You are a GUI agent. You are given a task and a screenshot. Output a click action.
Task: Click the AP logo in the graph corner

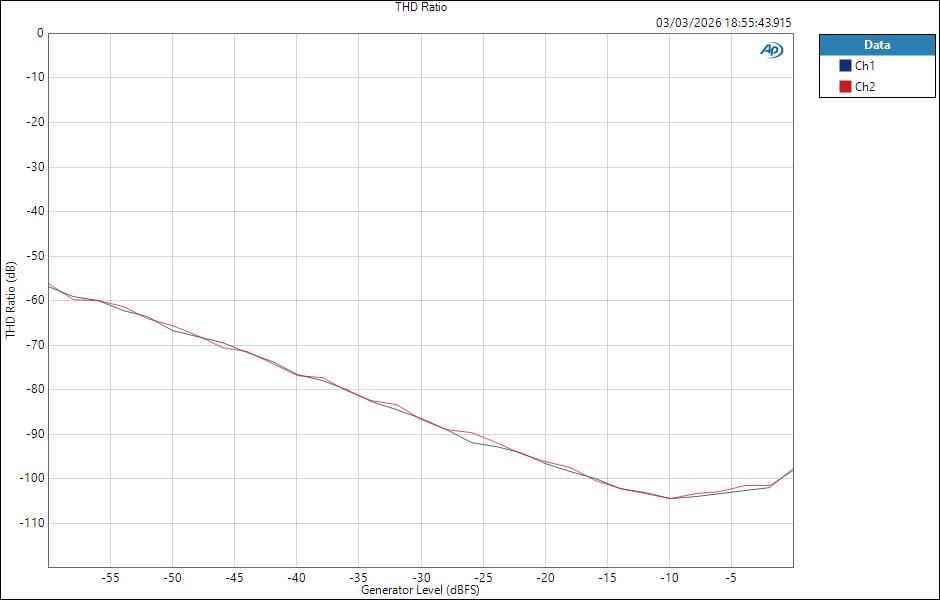click(772, 50)
